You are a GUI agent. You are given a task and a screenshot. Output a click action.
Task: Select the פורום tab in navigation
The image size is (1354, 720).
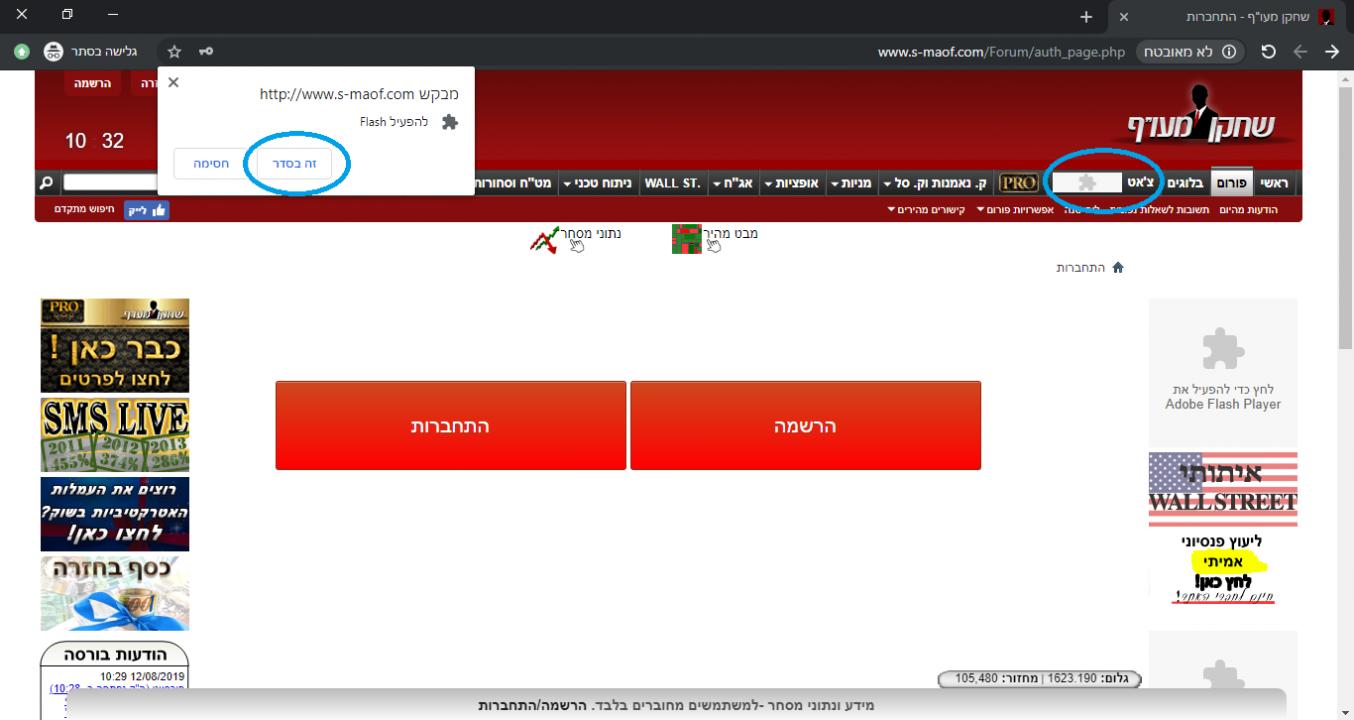pos(1229,183)
